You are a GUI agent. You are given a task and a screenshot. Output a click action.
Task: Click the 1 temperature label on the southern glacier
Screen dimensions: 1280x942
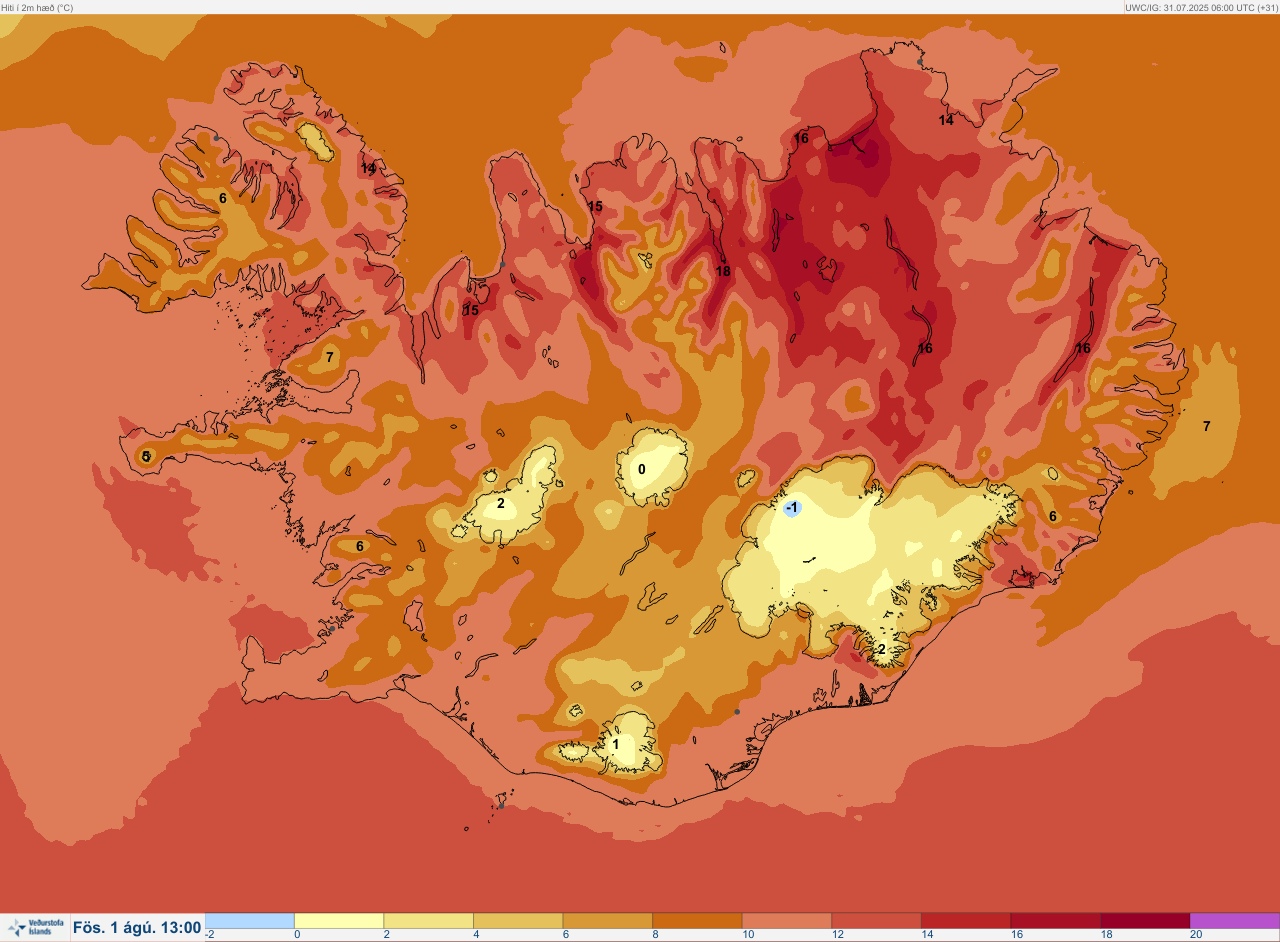click(x=616, y=744)
